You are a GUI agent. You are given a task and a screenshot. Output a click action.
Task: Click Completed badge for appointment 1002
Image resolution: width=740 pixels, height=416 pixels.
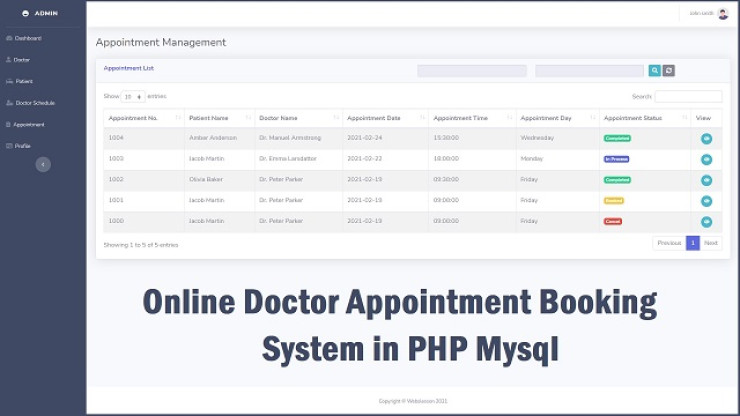tap(617, 180)
